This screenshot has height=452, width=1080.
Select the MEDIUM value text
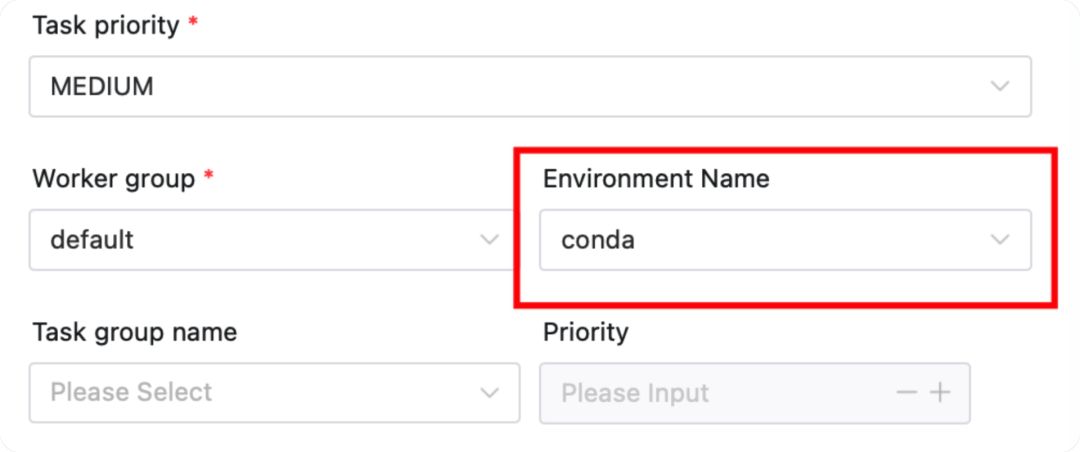(102, 86)
